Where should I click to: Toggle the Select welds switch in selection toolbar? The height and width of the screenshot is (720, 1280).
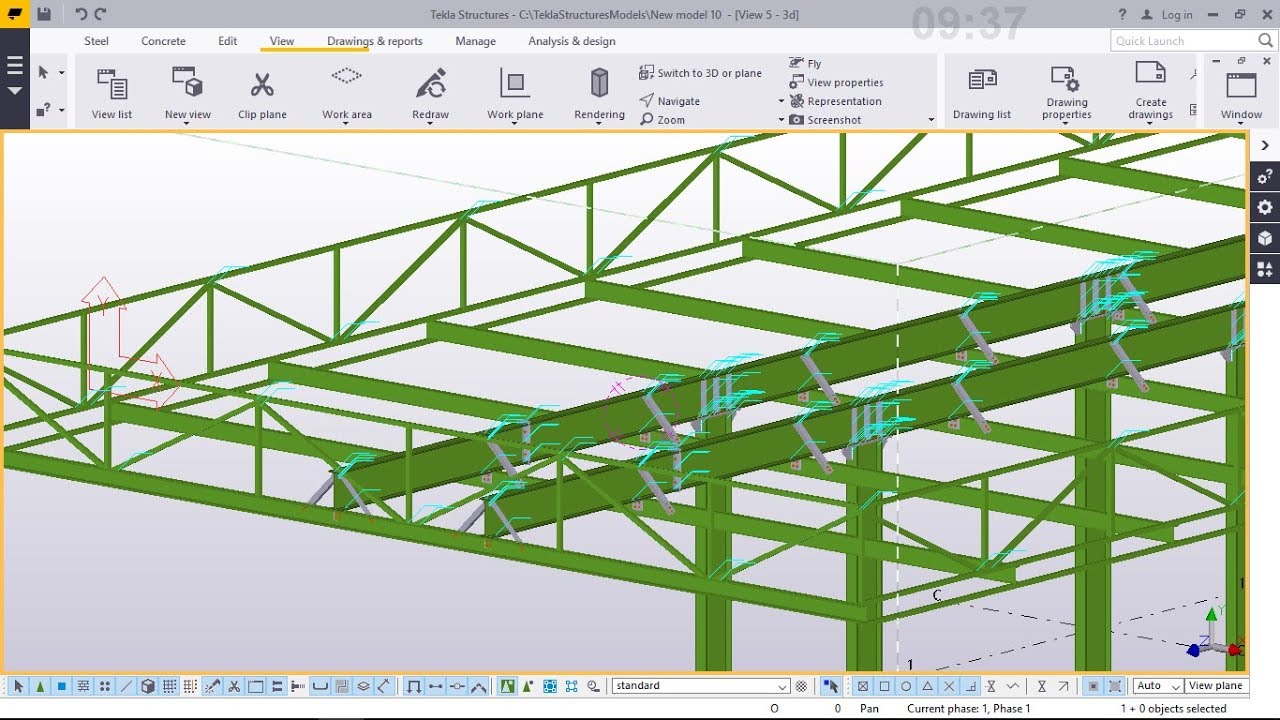click(x=213, y=686)
